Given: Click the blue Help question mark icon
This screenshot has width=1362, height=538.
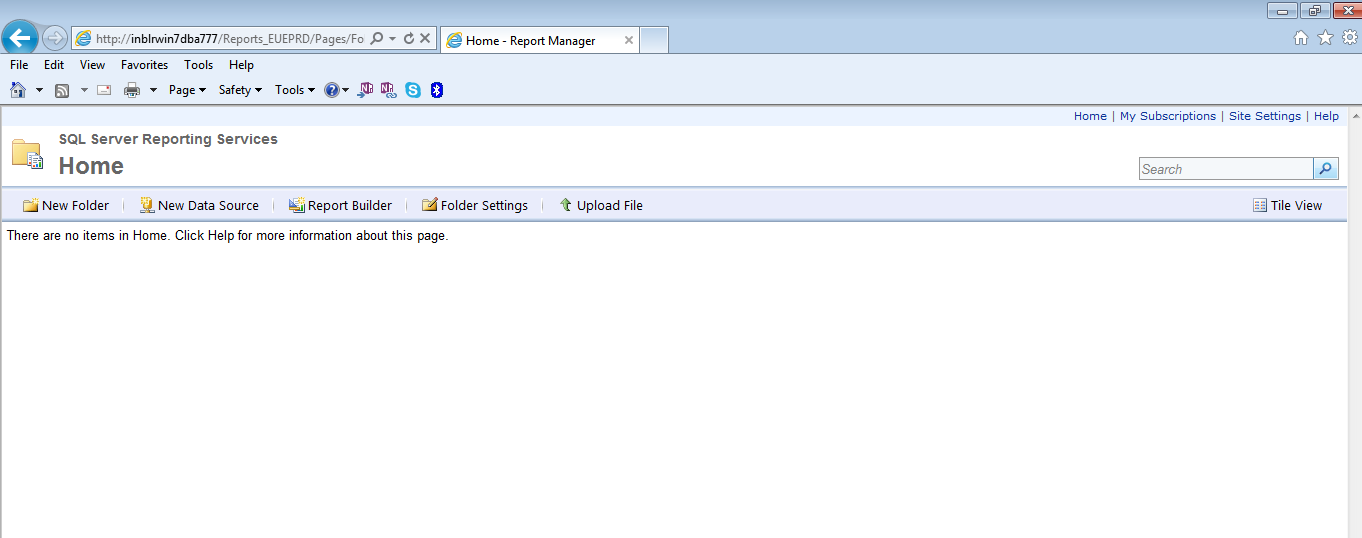Looking at the screenshot, I should click(332, 90).
